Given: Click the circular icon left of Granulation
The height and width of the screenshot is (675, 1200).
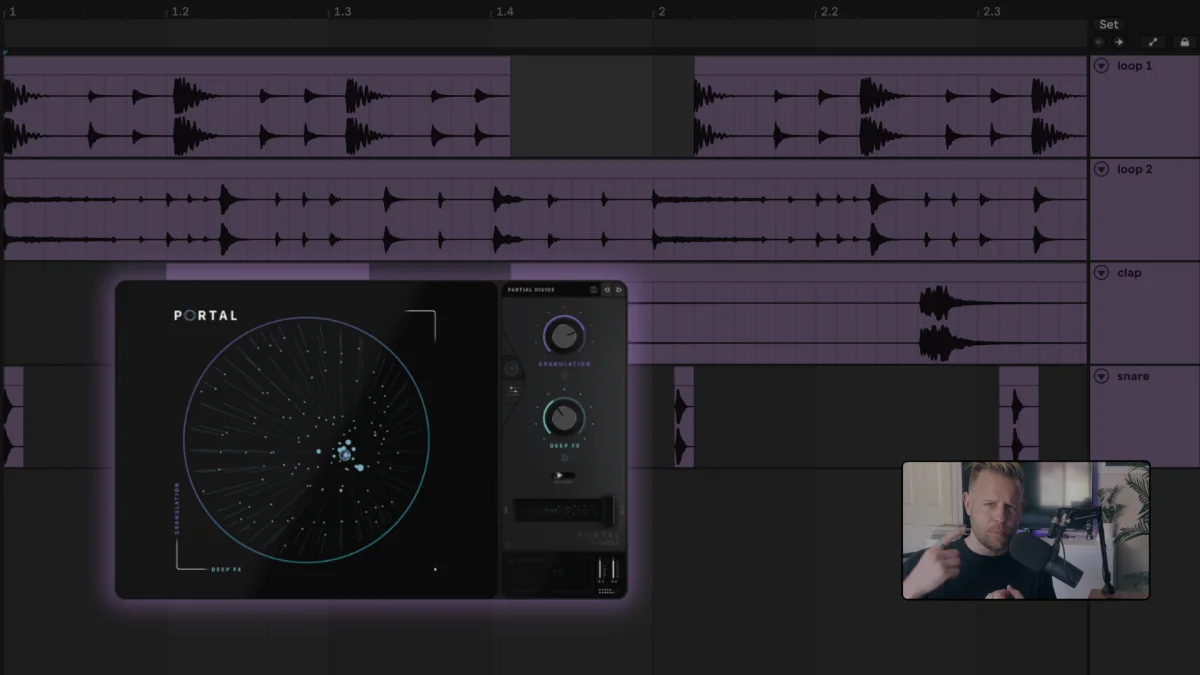Looking at the screenshot, I should [512, 369].
